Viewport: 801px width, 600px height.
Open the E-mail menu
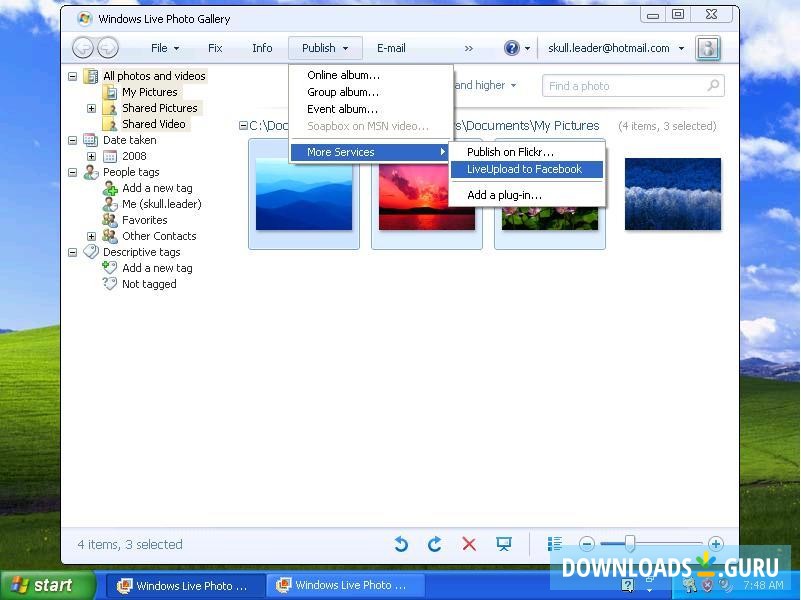click(x=390, y=47)
